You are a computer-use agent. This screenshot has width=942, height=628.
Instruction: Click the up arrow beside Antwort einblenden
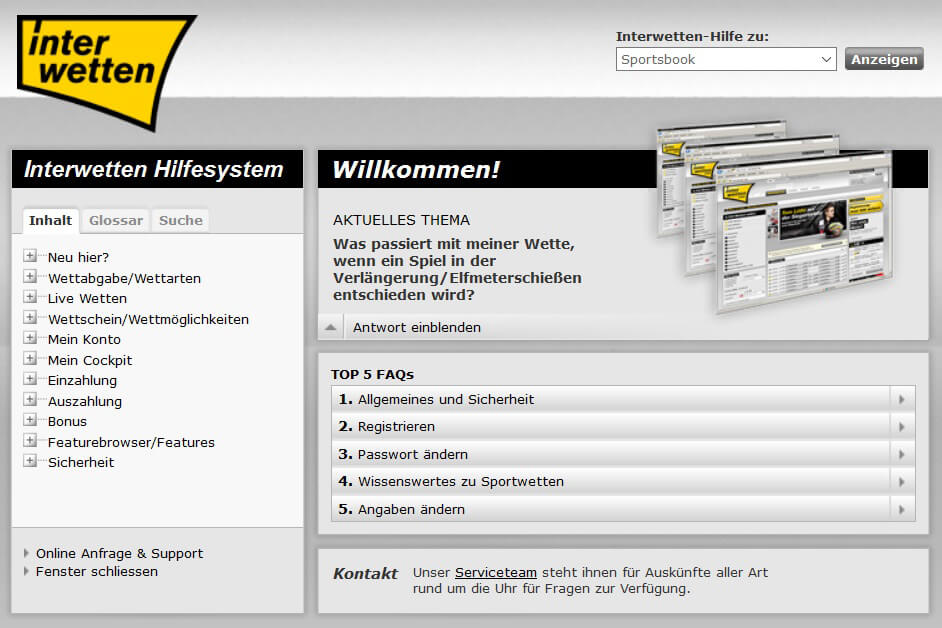coord(330,328)
